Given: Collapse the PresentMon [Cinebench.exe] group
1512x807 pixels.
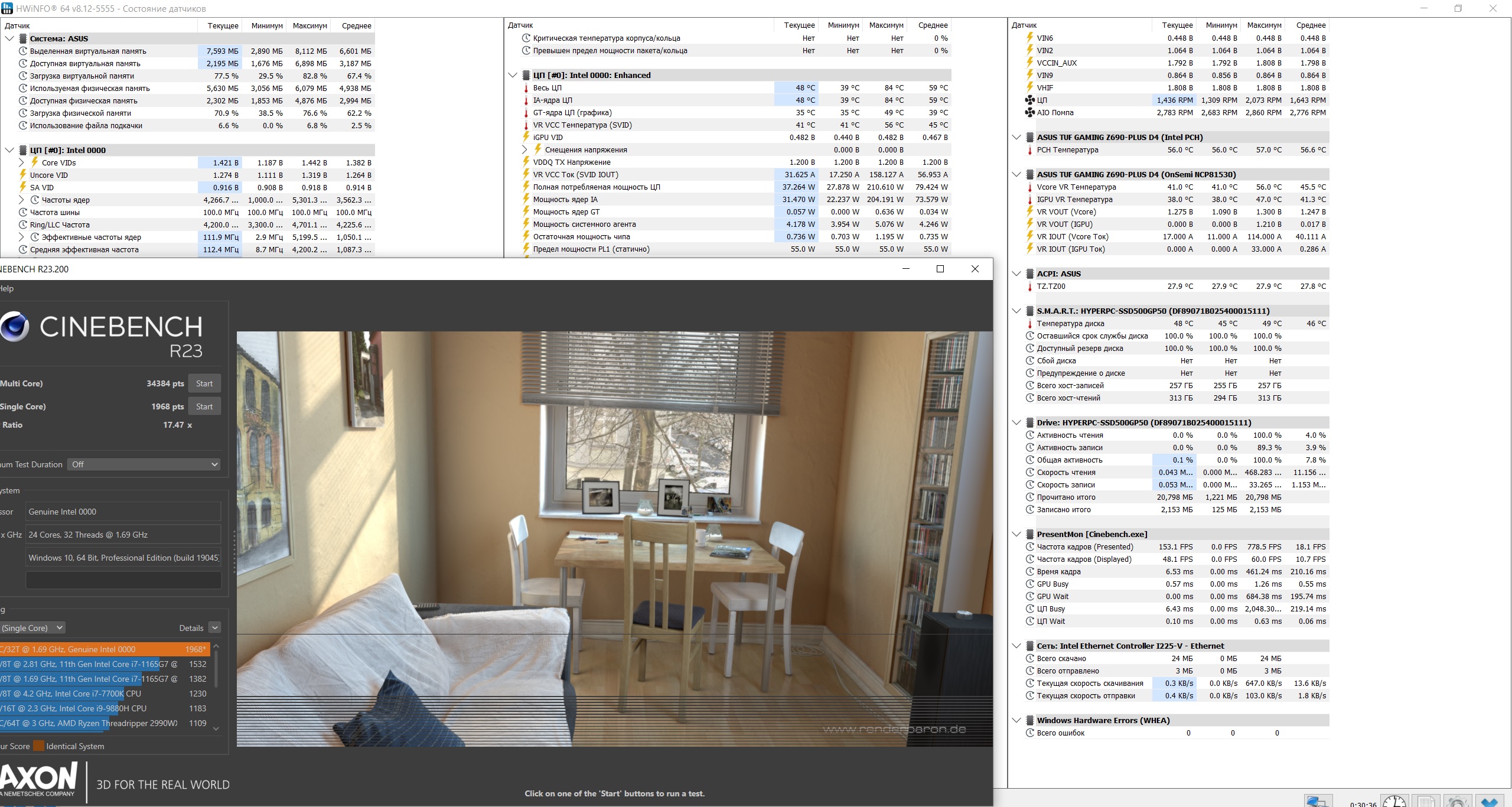Looking at the screenshot, I should coord(1016,534).
